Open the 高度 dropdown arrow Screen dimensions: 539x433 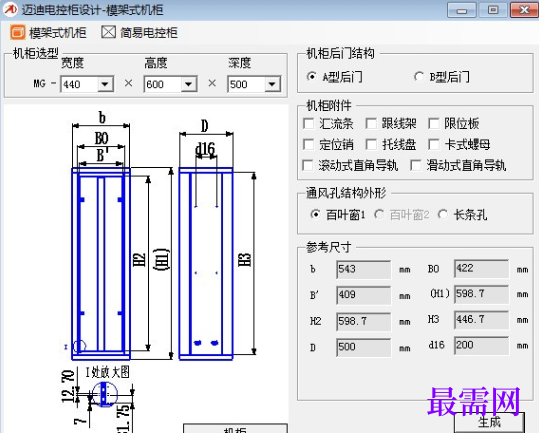click(189, 84)
